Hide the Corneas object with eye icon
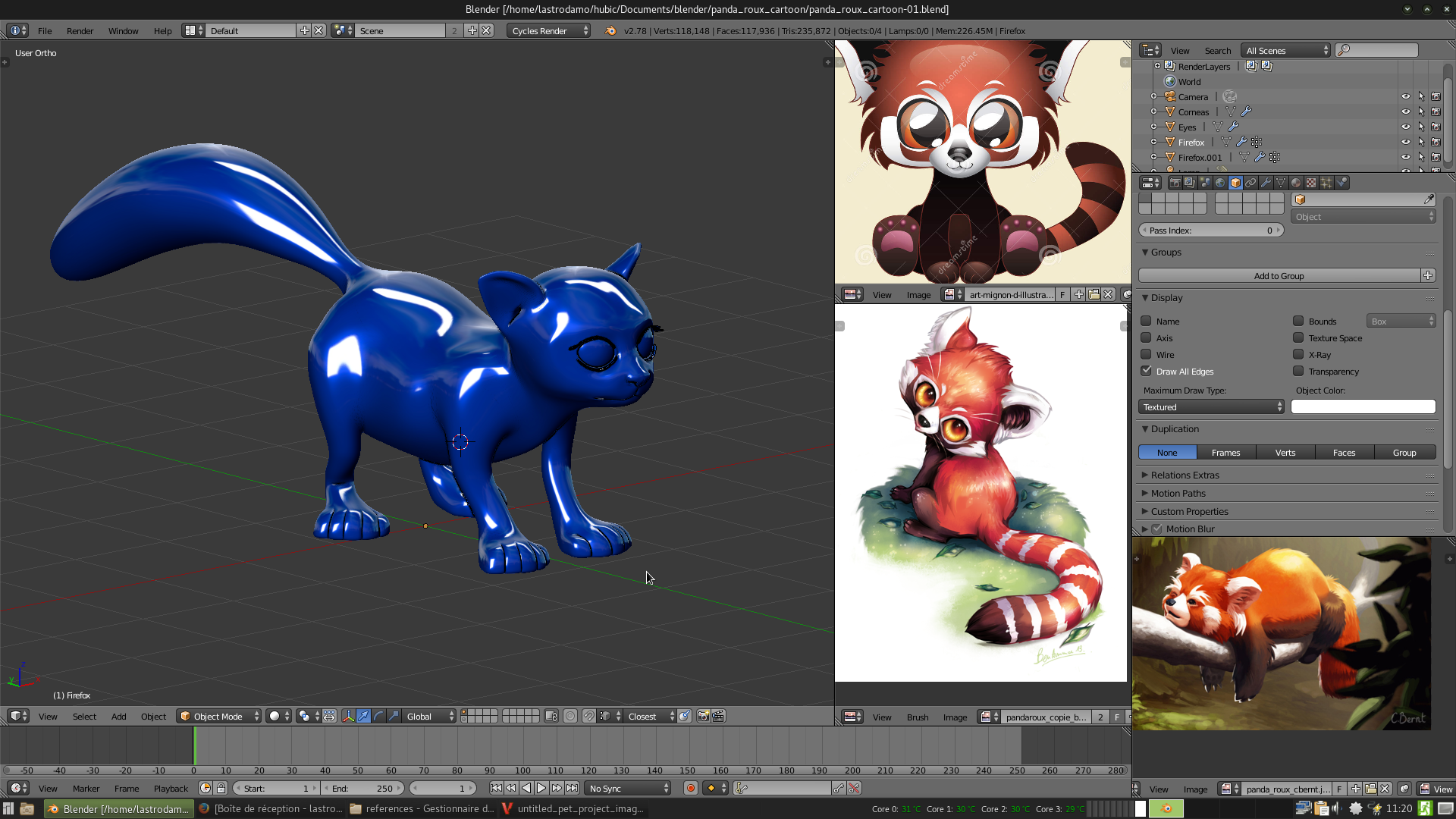1456x819 pixels. (x=1405, y=111)
